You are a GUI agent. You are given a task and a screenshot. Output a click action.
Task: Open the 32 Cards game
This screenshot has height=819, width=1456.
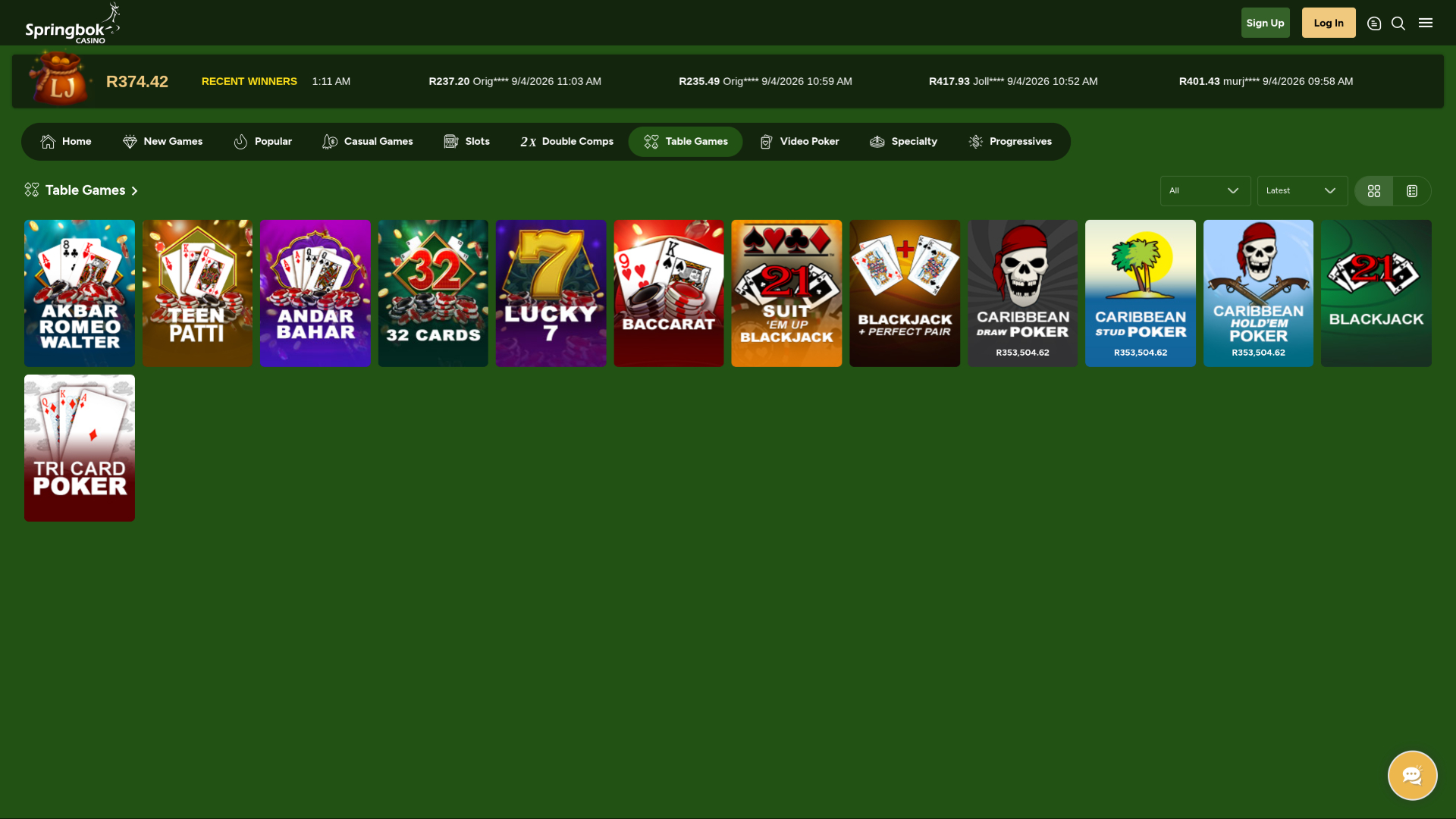[433, 293]
